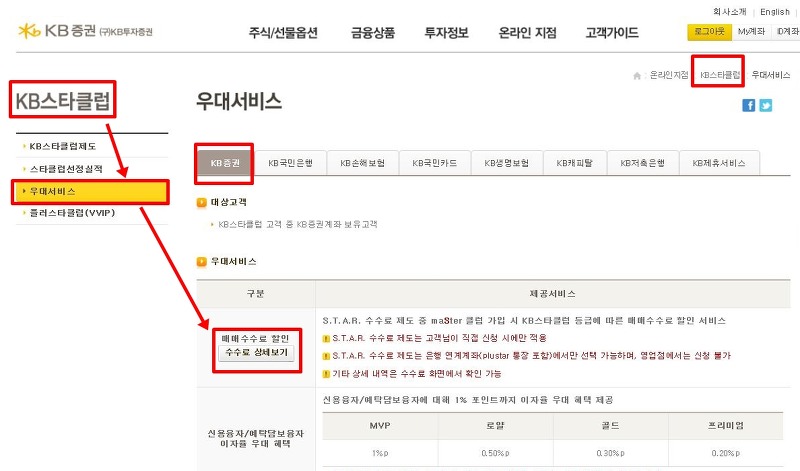Click the 0.50%p value cell
The height and width of the screenshot is (471, 800).
pyautogui.click(x=495, y=453)
